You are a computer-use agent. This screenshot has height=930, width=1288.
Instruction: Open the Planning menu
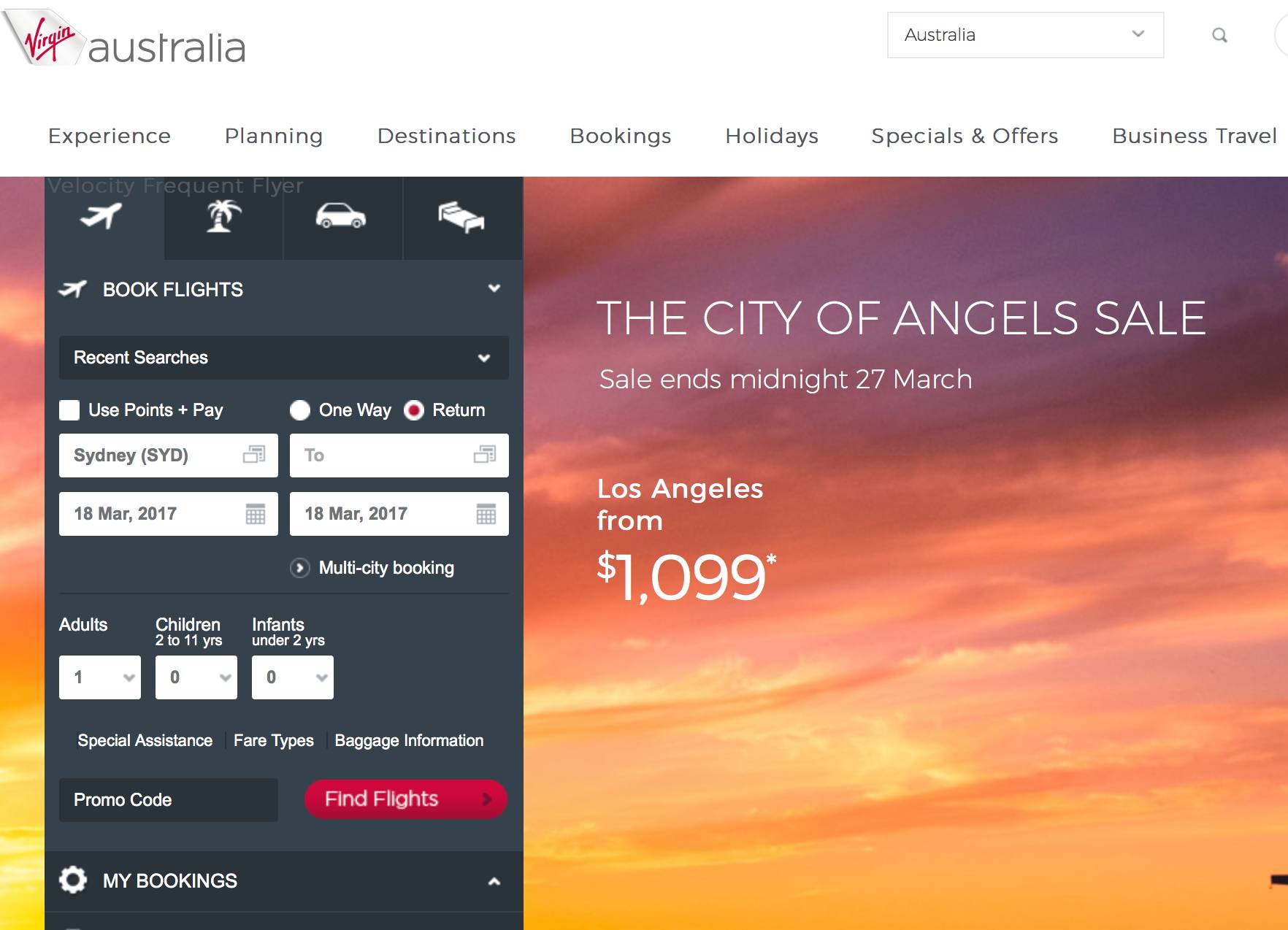274,136
